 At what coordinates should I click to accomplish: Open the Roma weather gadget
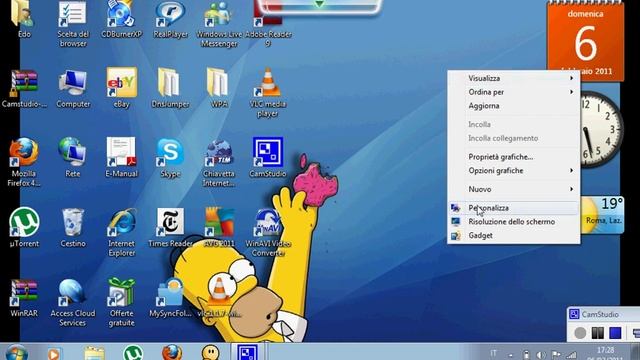tap(602, 215)
